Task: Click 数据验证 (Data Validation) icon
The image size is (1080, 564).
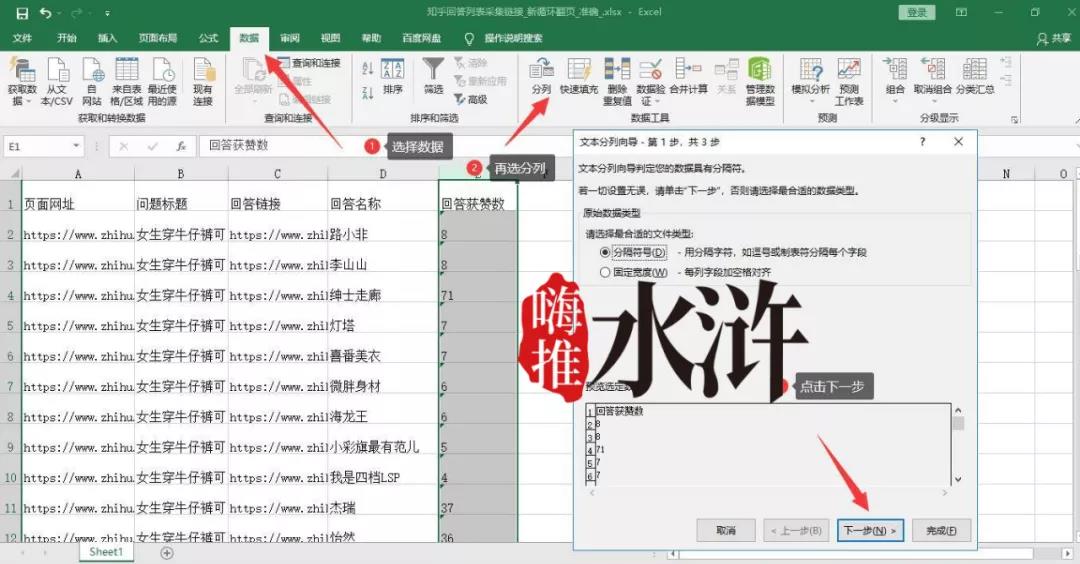Action: (x=650, y=70)
